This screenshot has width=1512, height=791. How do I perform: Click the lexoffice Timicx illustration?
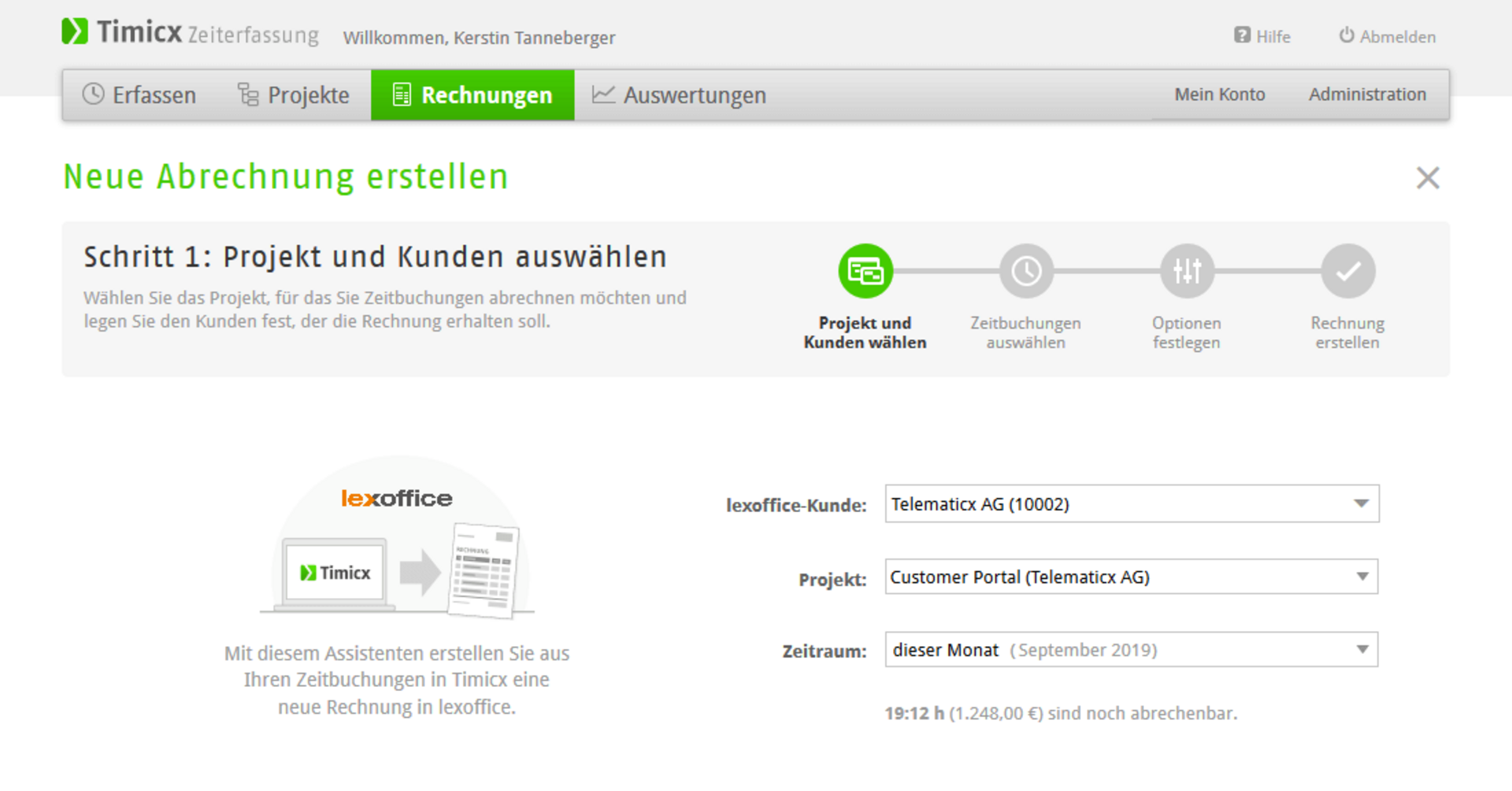tap(396, 544)
